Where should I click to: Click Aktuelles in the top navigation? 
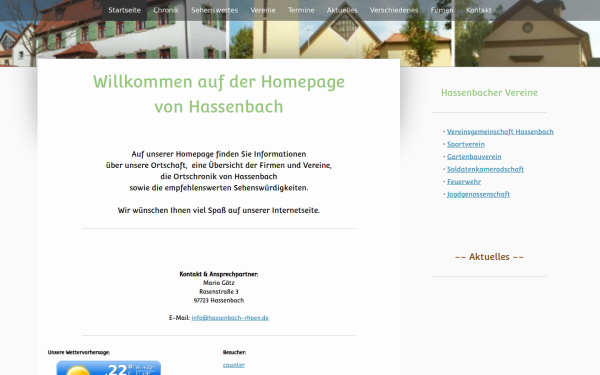tap(342, 10)
